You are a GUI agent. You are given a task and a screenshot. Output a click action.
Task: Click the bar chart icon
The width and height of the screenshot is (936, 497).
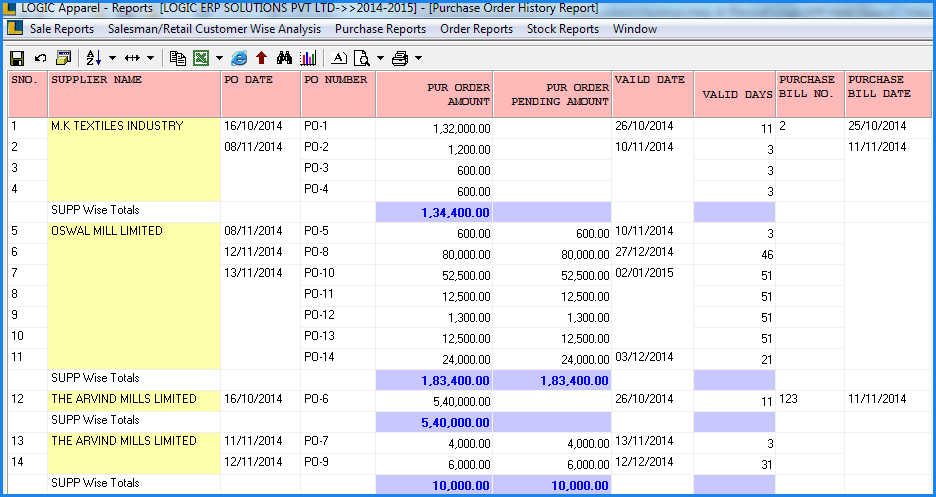tap(308, 58)
